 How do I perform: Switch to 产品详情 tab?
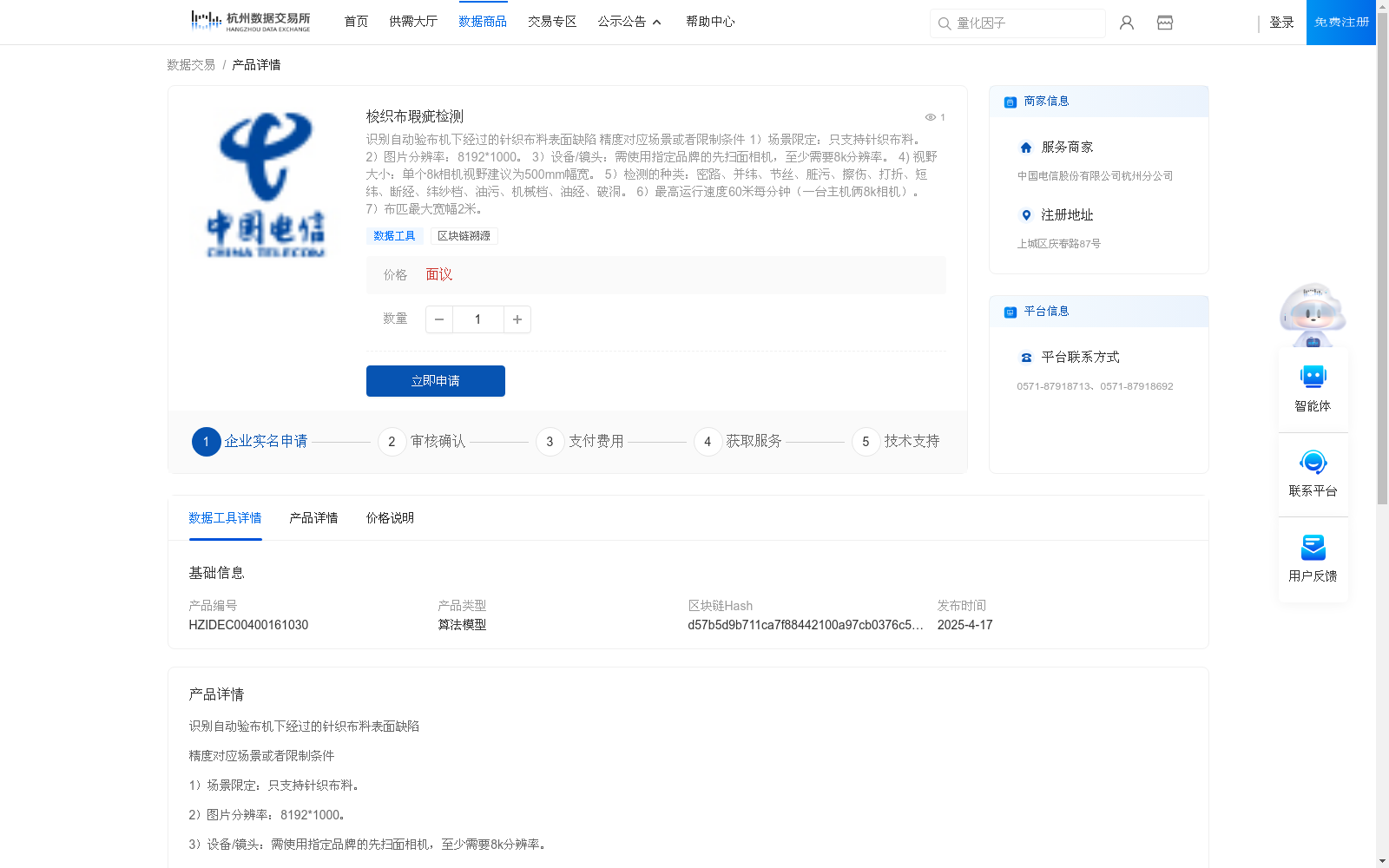point(313,518)
